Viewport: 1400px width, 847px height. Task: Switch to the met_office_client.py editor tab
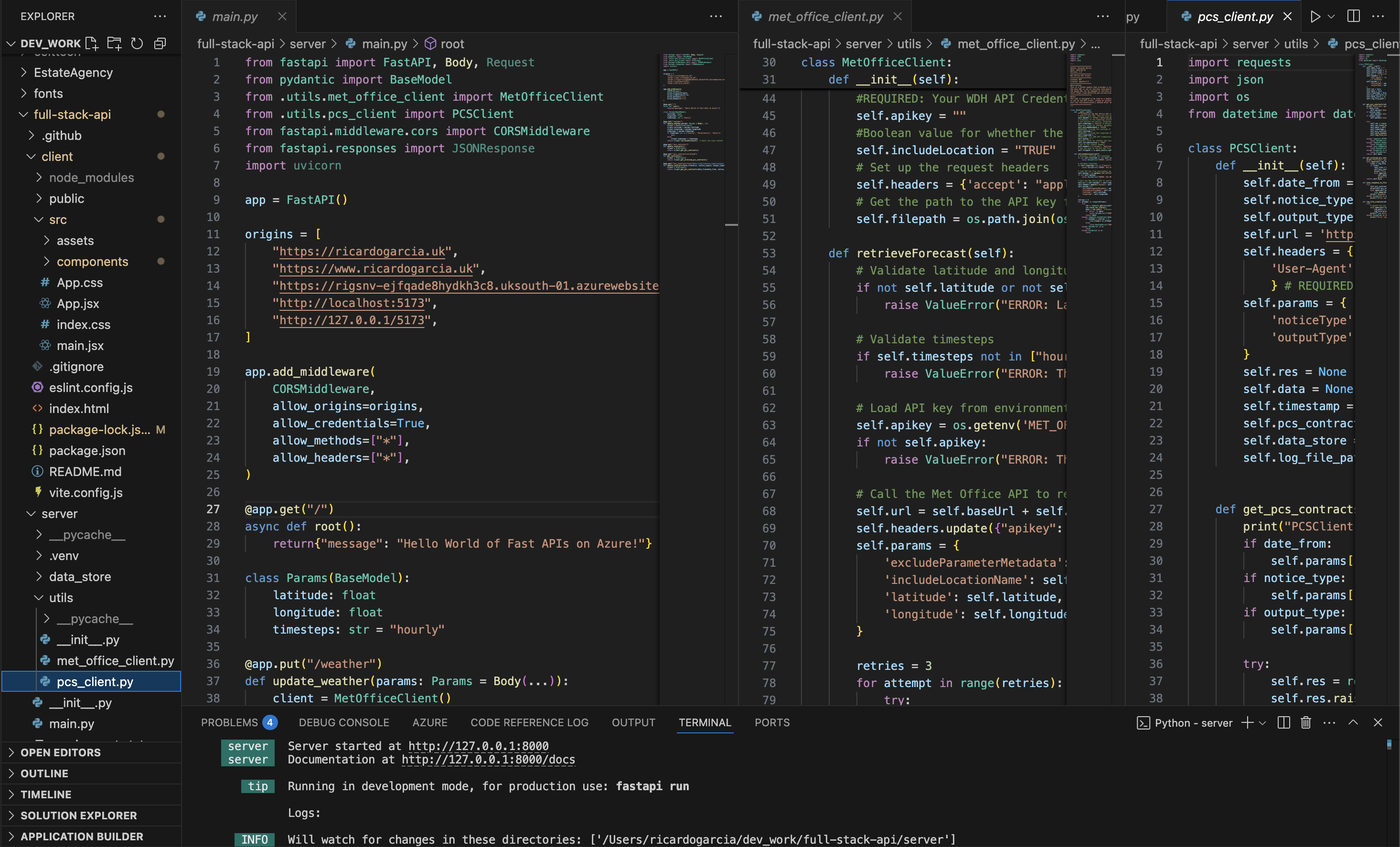point(825,17)
